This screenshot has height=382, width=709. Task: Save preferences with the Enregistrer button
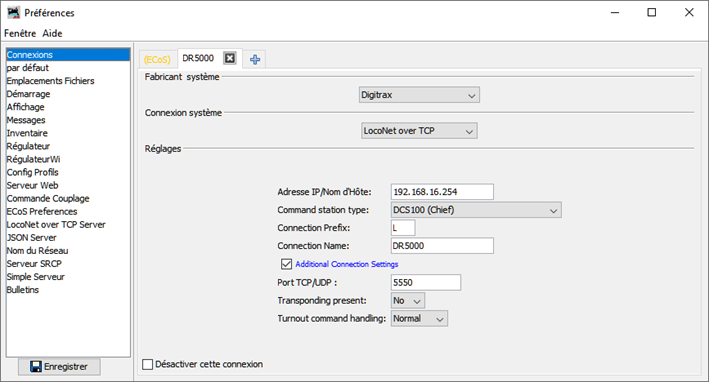tap(59, 367)
